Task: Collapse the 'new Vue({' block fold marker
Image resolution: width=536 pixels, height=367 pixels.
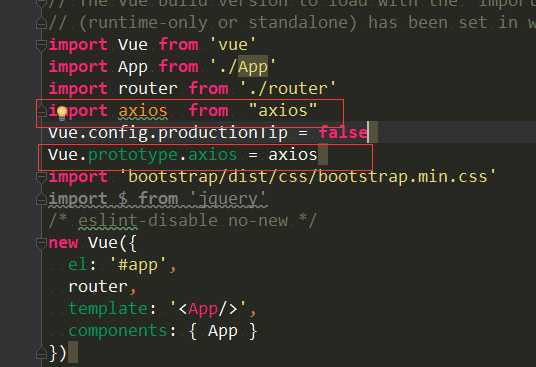Action: coord(41,243)
